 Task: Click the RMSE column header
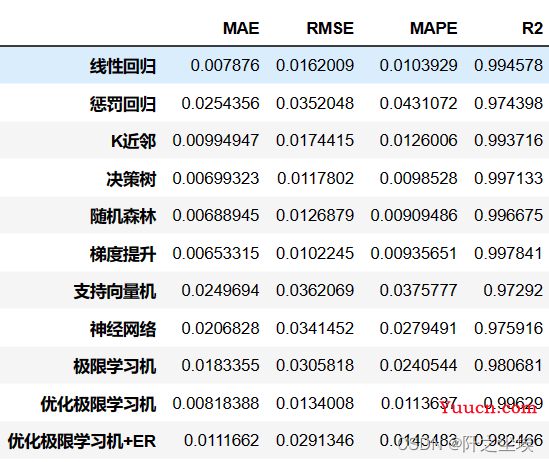pyautogui.click(x=330, y=28)
